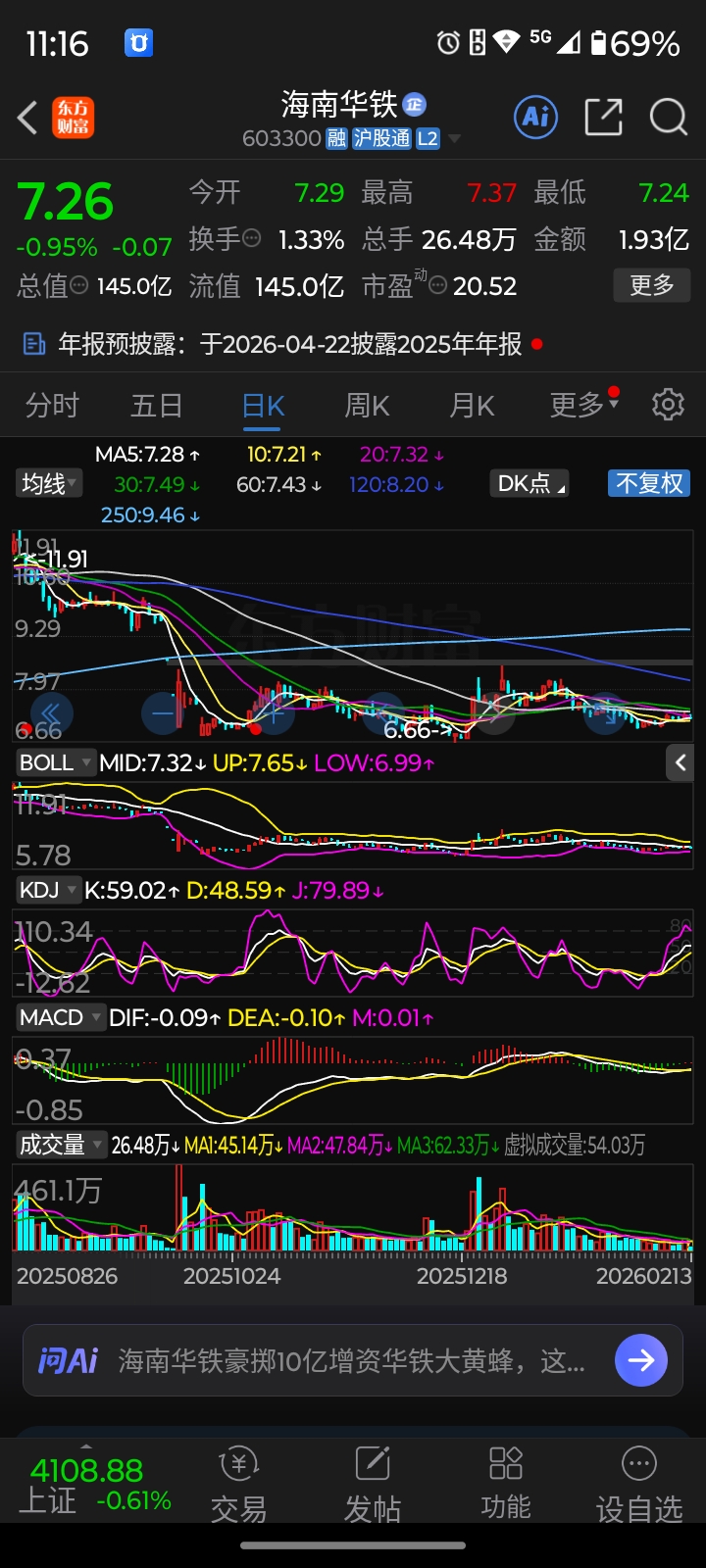This screenshot has width=706, height=1568.
Task: Tap the red dot on report notice
Action: [536, 344]
